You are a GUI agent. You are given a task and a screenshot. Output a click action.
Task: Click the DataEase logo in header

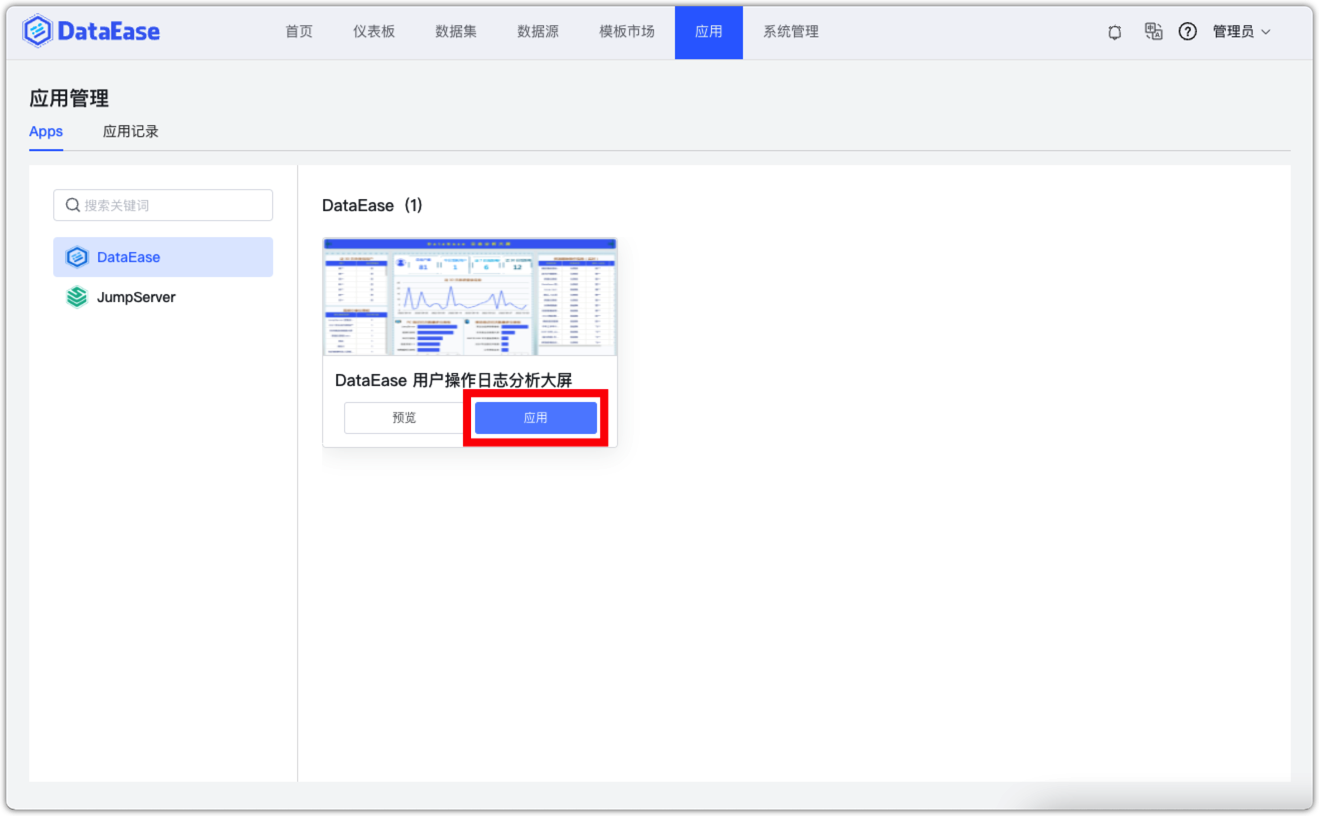pyautogui.click(x=91, y=31)
